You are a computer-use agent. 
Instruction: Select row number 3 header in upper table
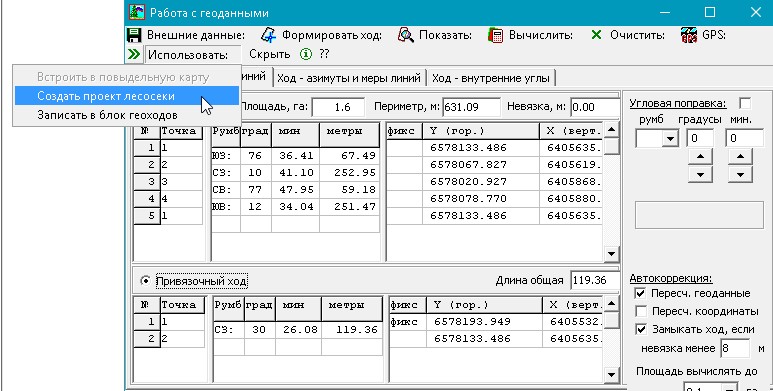pyautogui.click(x=147, y=182)
